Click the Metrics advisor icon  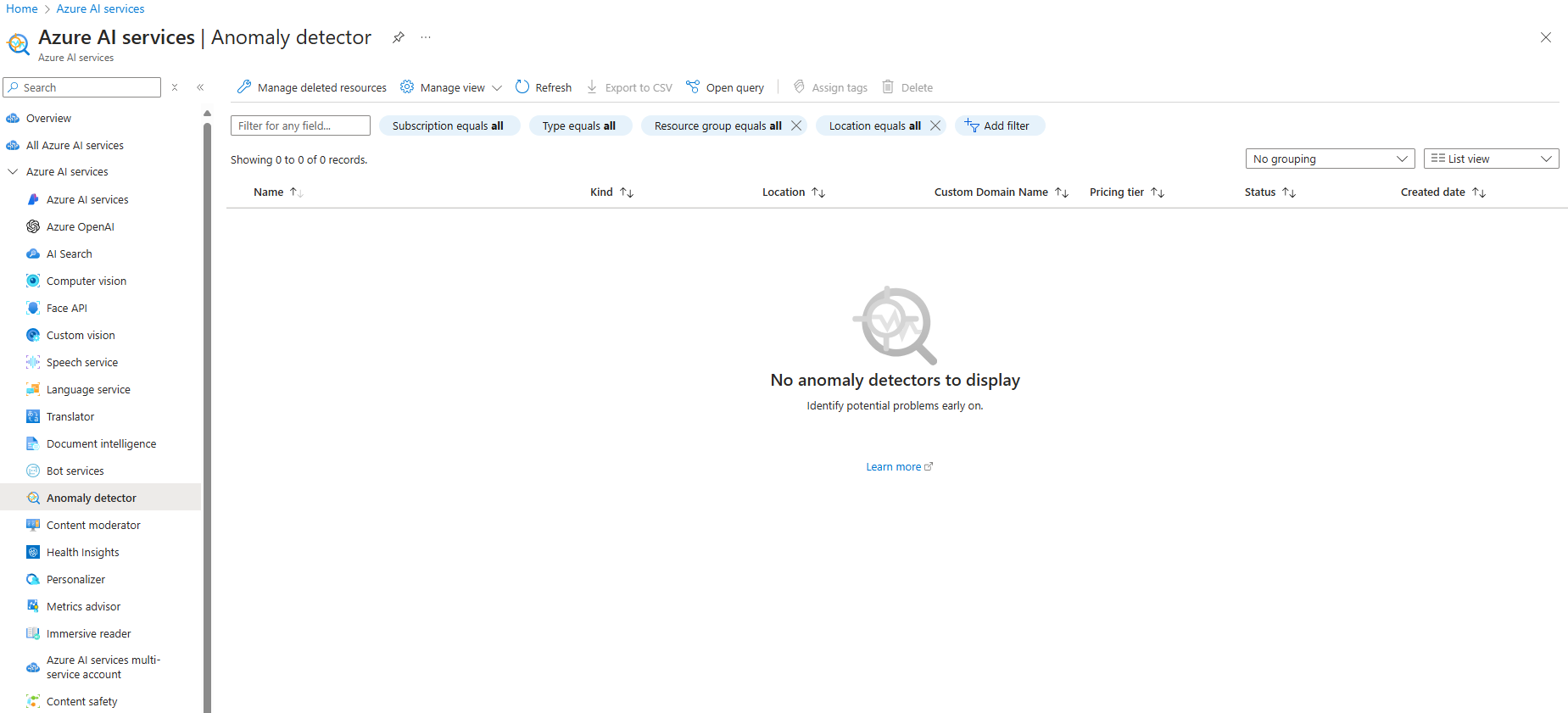click(33, 606)
